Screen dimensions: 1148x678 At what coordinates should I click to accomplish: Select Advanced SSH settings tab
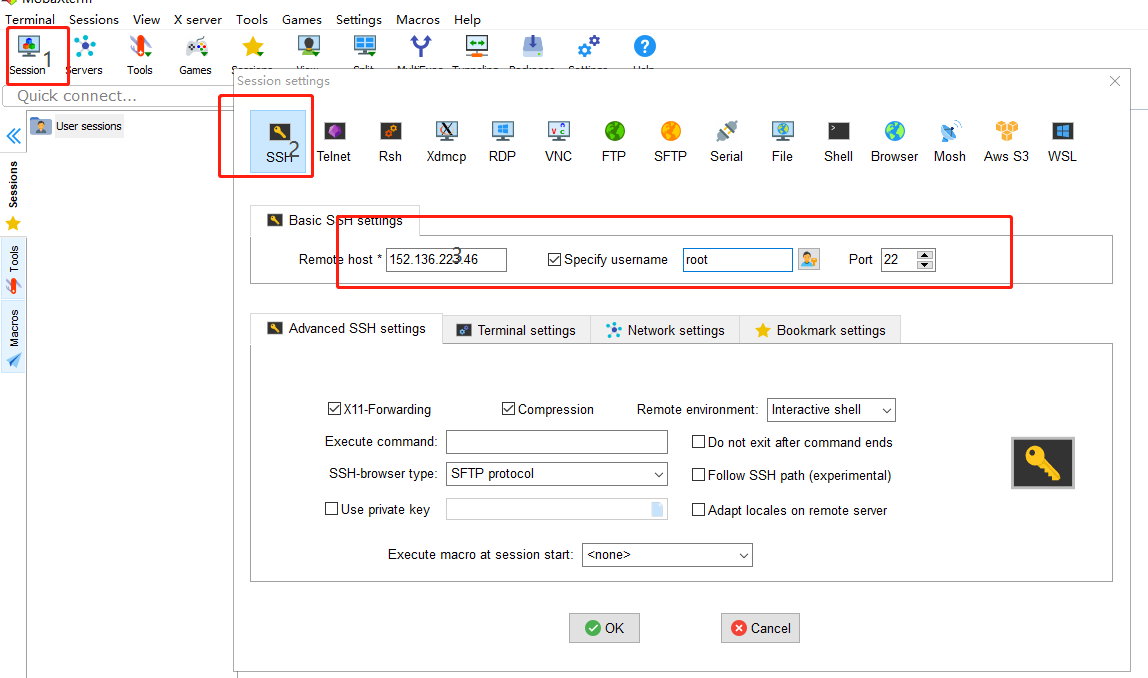tap(346, 329)
